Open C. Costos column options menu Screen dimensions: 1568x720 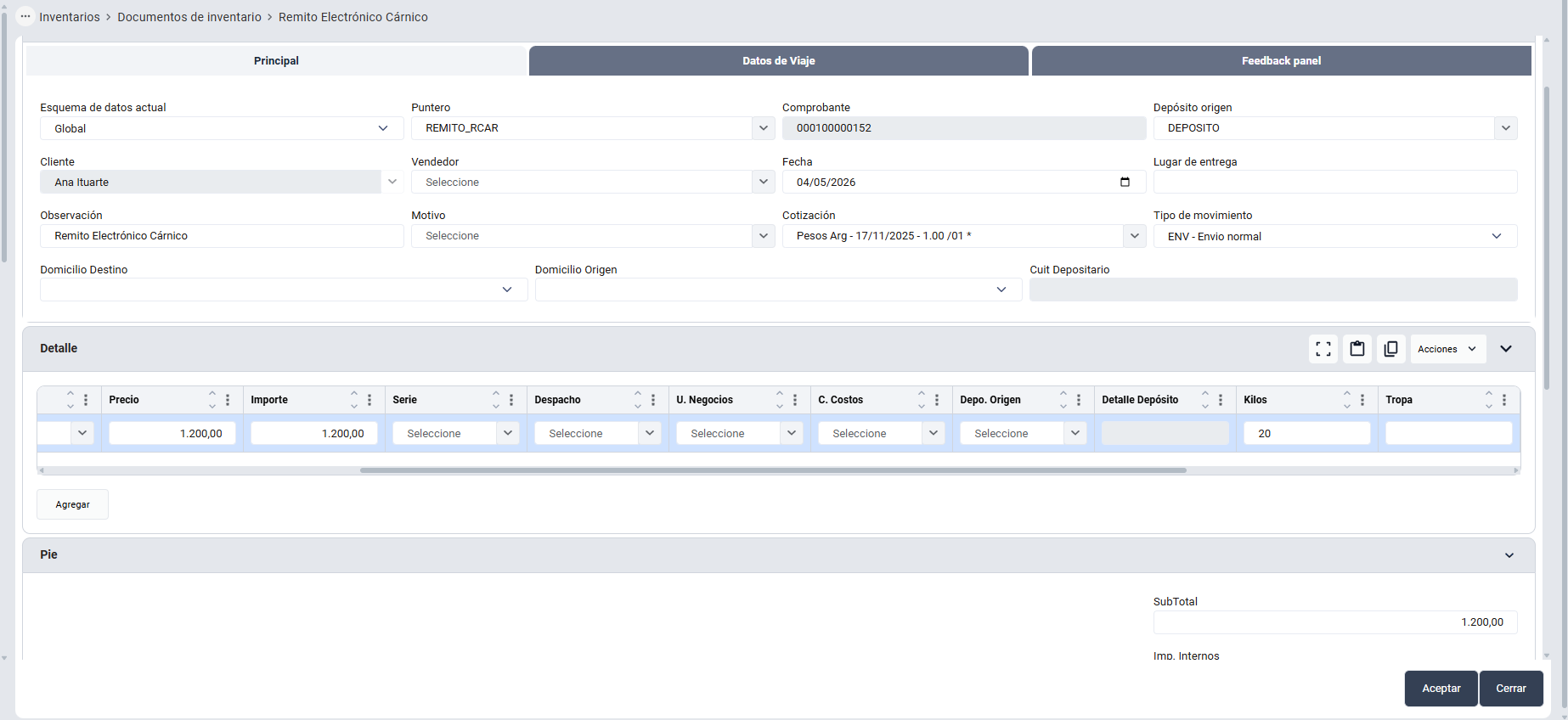coord(937,400)
